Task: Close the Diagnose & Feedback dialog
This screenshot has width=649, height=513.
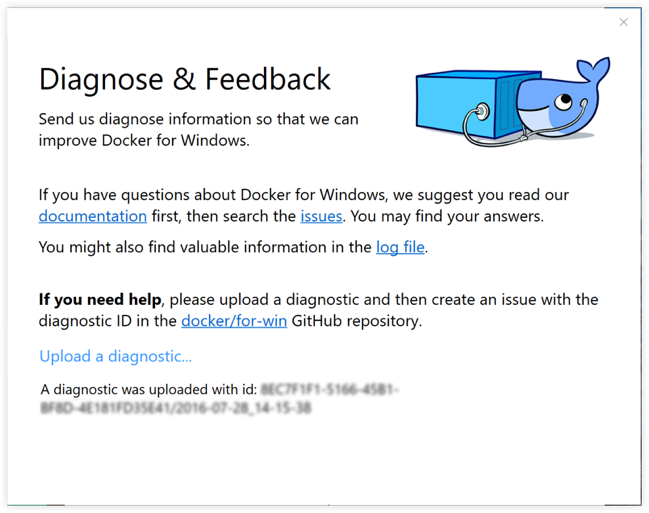Action: pos(624,22)
